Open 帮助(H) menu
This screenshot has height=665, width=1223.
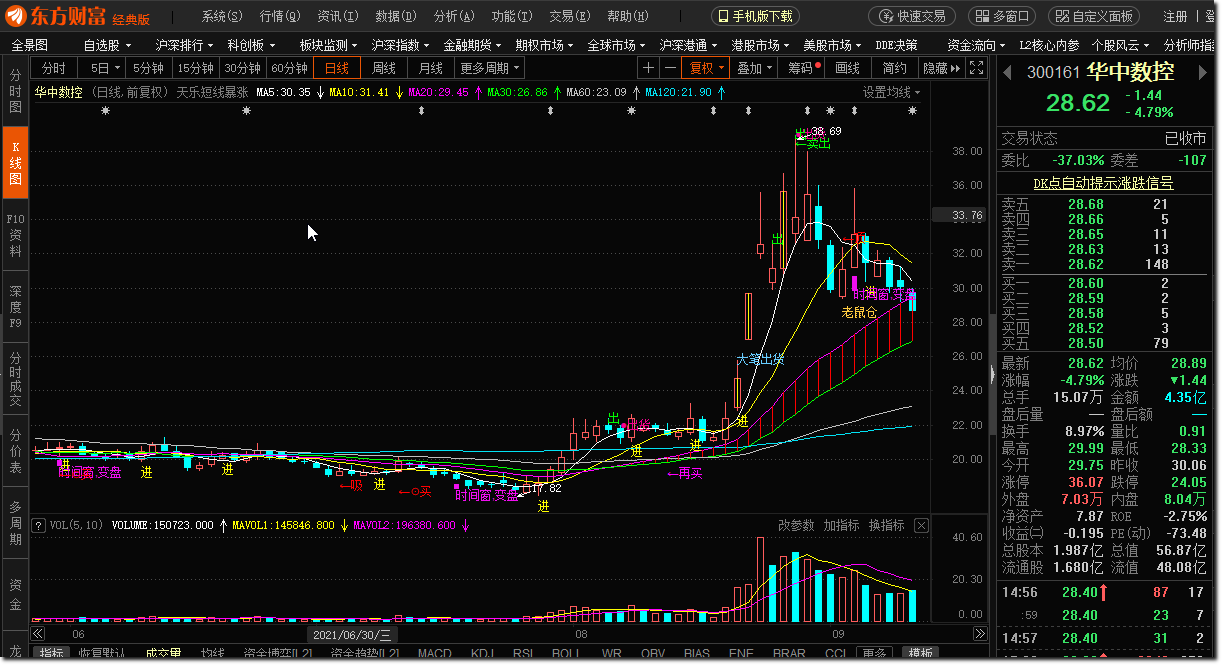628,16
